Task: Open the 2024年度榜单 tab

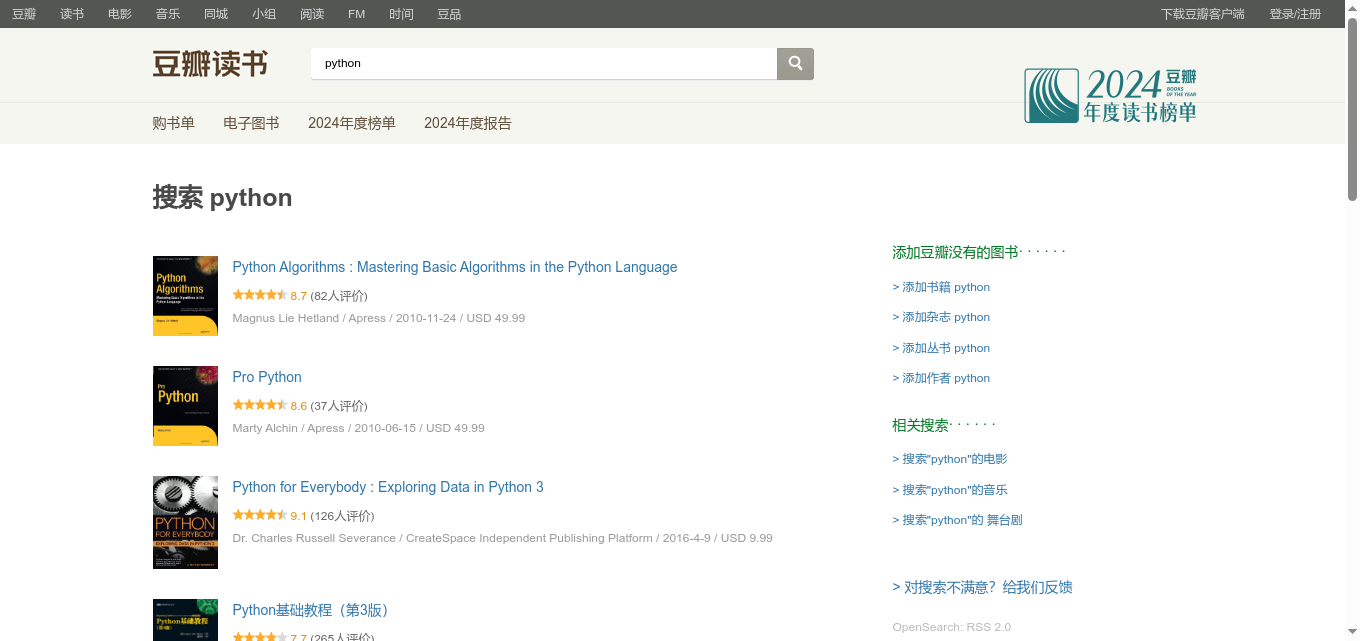Action: 352,123
